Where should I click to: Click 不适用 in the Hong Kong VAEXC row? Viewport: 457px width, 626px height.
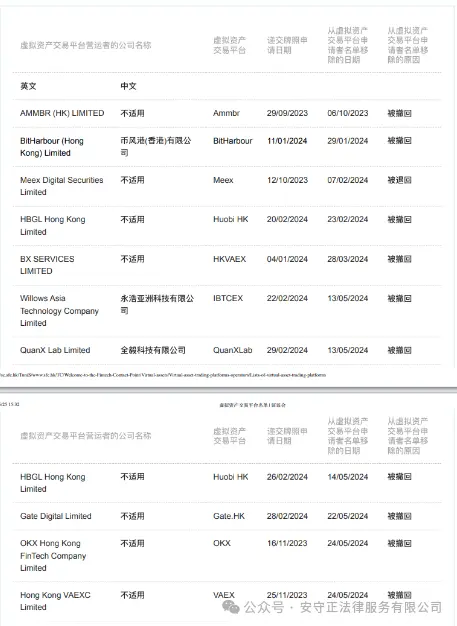pyautogui.click(x=132, y=595)
